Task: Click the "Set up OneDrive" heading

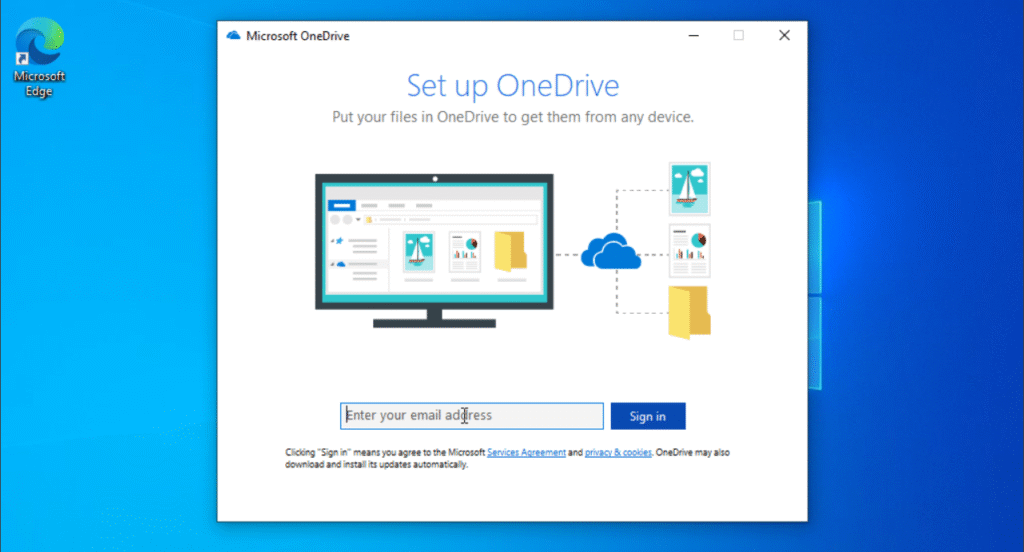Action: click(x=513, y=86)
